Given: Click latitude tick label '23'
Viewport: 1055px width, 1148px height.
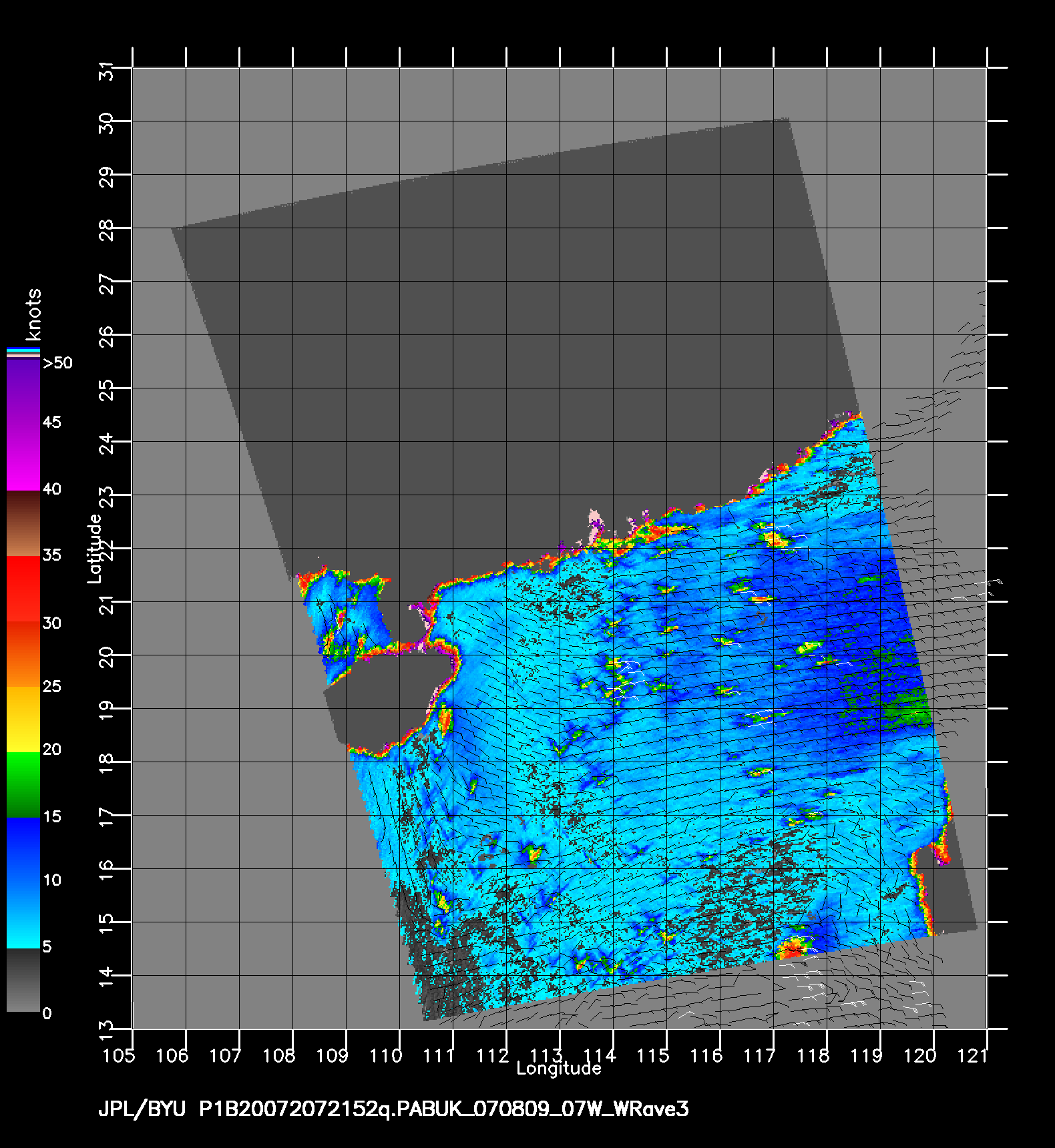Looking at the screenshot, I should [107, 498].
